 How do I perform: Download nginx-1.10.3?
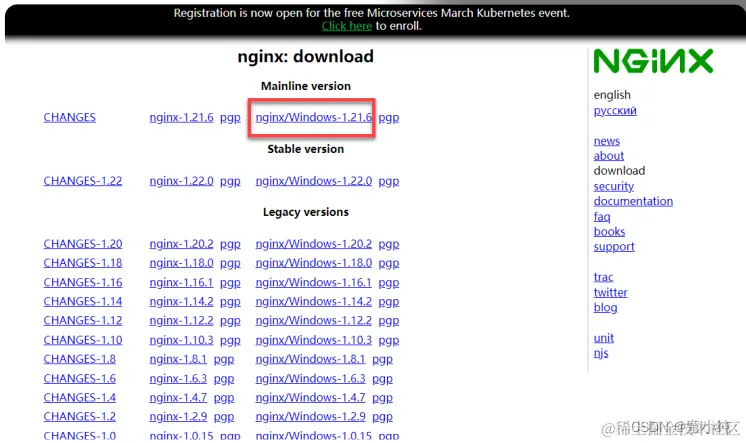181,340
